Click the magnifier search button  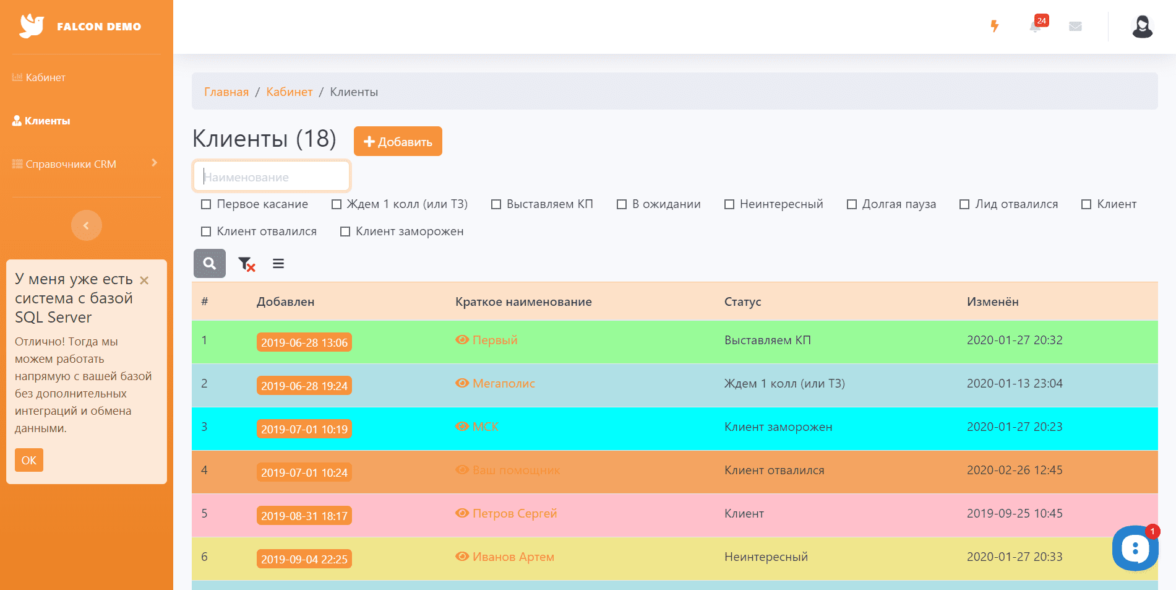(209, 264)
